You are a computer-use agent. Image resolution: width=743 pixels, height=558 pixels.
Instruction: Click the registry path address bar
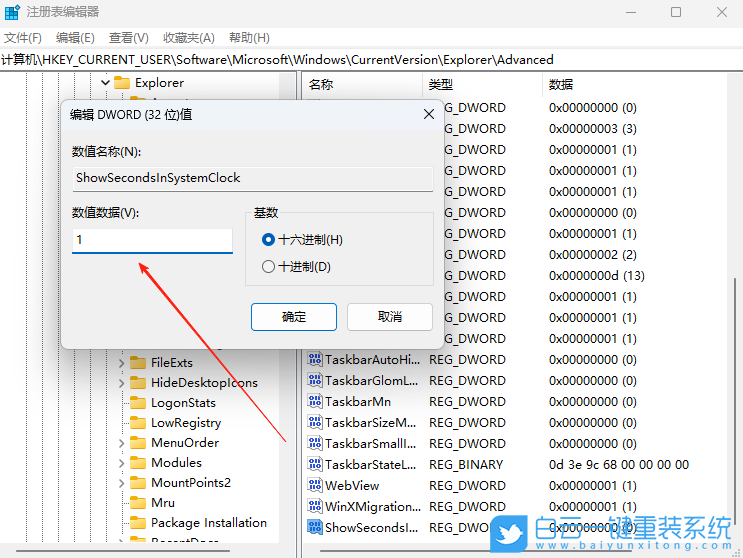[x=372, y=60]
